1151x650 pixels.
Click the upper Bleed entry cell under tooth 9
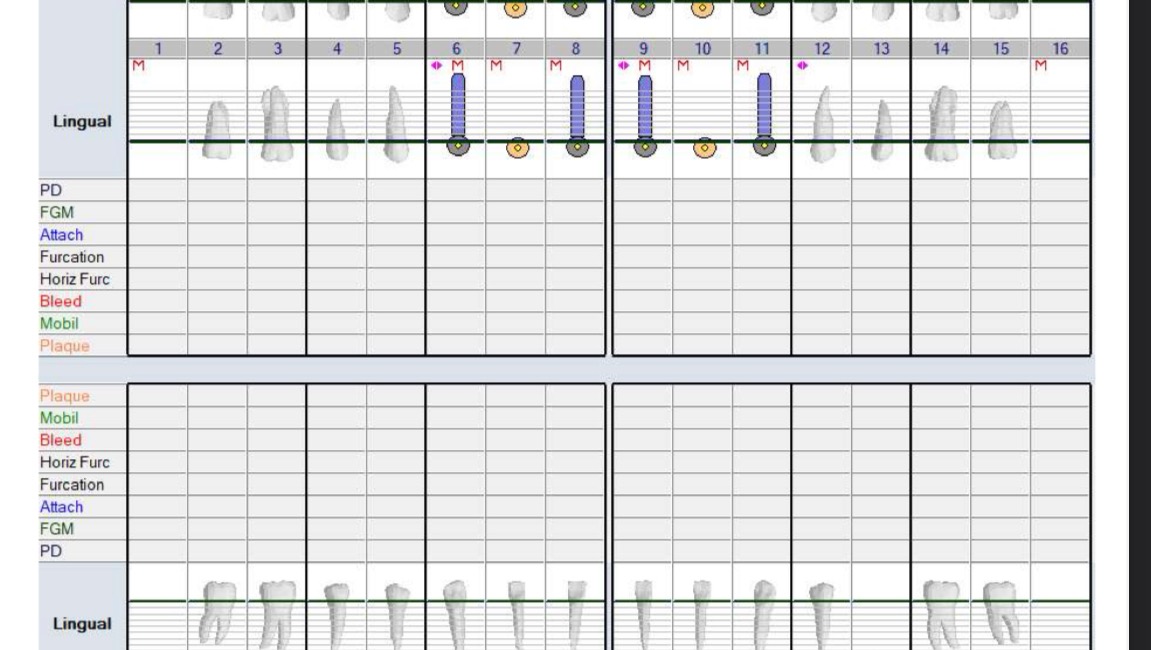(x=643, y=300)
